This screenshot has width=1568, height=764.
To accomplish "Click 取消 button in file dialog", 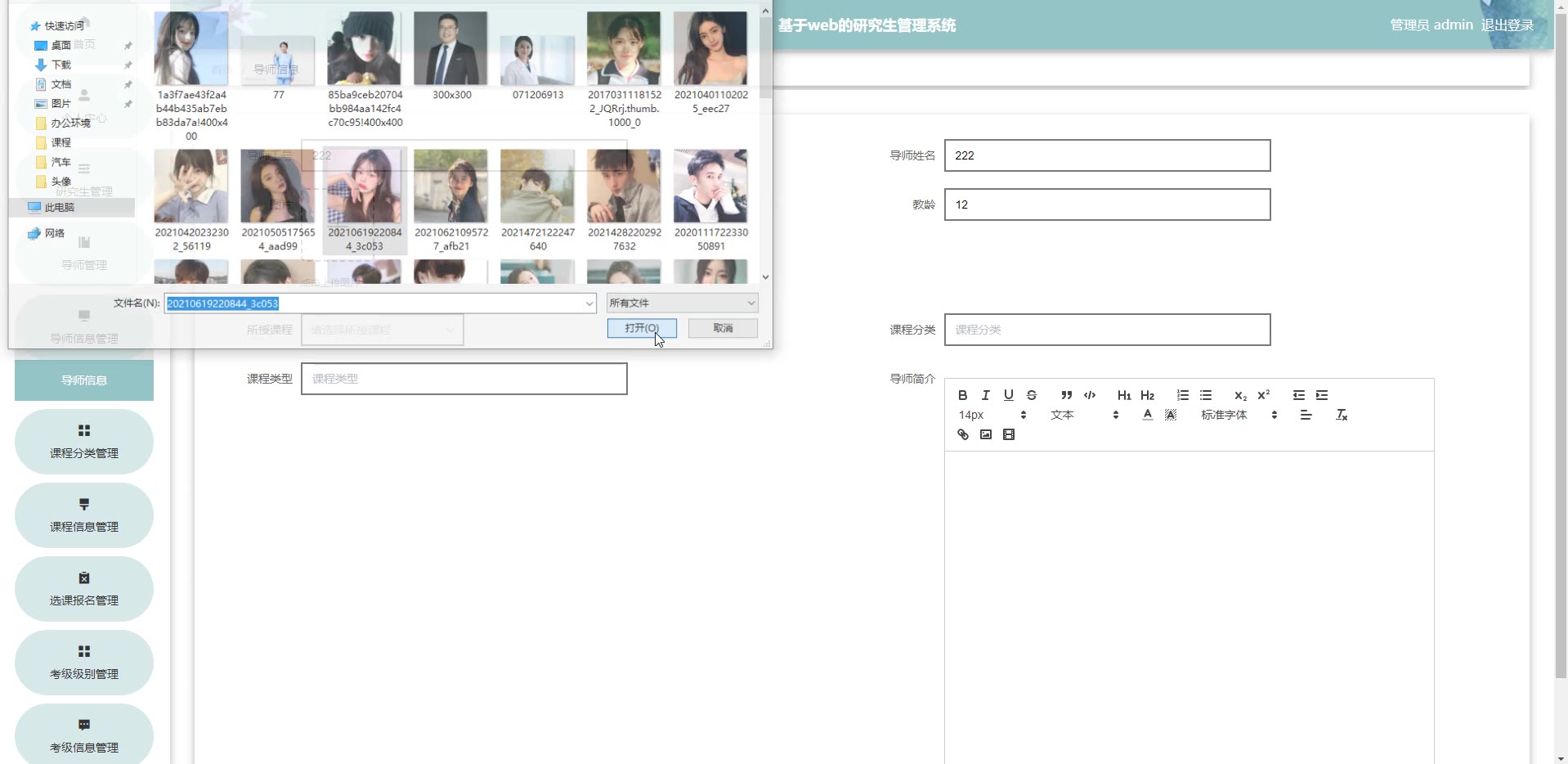I will 723,328.
